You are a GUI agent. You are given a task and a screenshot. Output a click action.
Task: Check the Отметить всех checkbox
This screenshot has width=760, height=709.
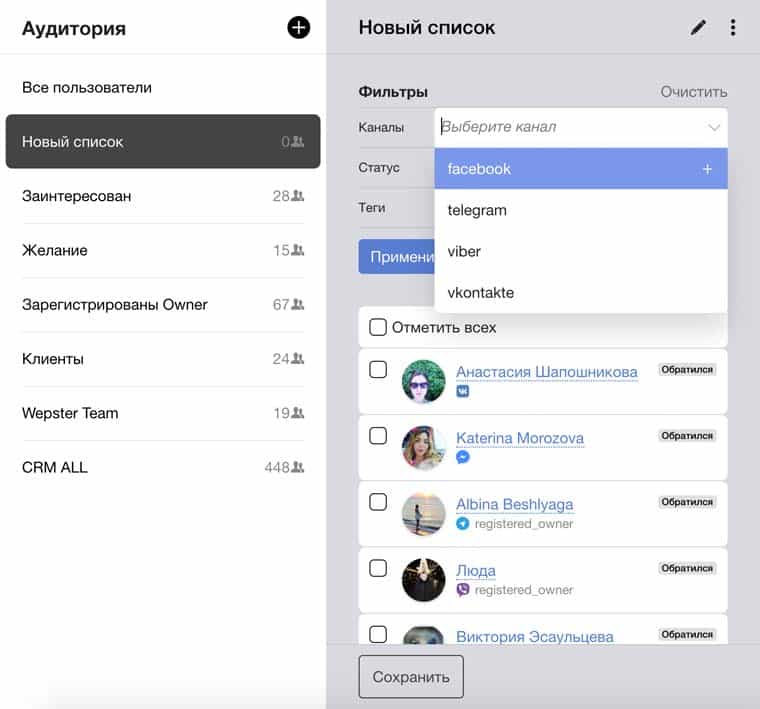tap(378, 327)
